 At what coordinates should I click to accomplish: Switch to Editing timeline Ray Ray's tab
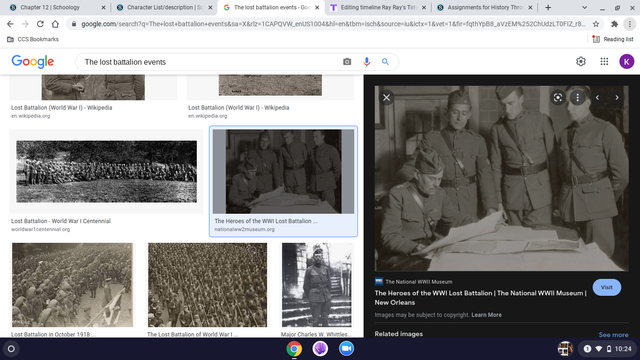point(379,7)
